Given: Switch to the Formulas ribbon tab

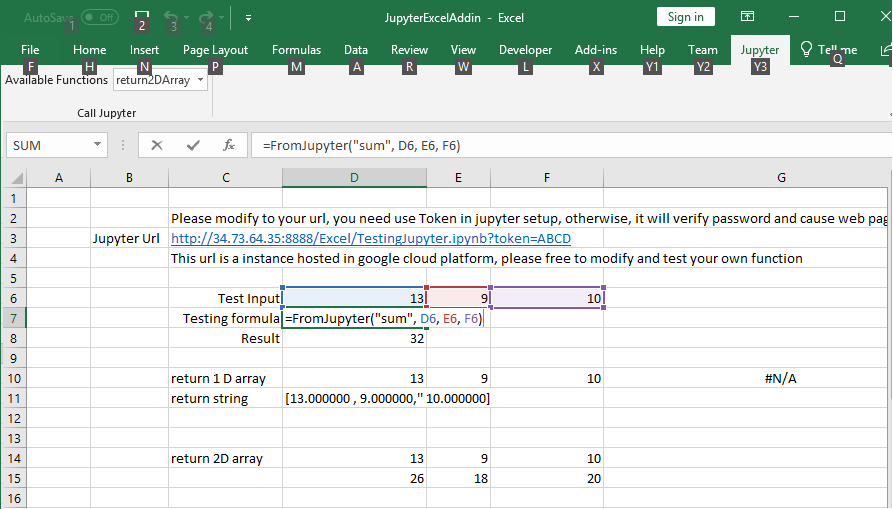Looking at the screenshot, I should tap(296, 50).
